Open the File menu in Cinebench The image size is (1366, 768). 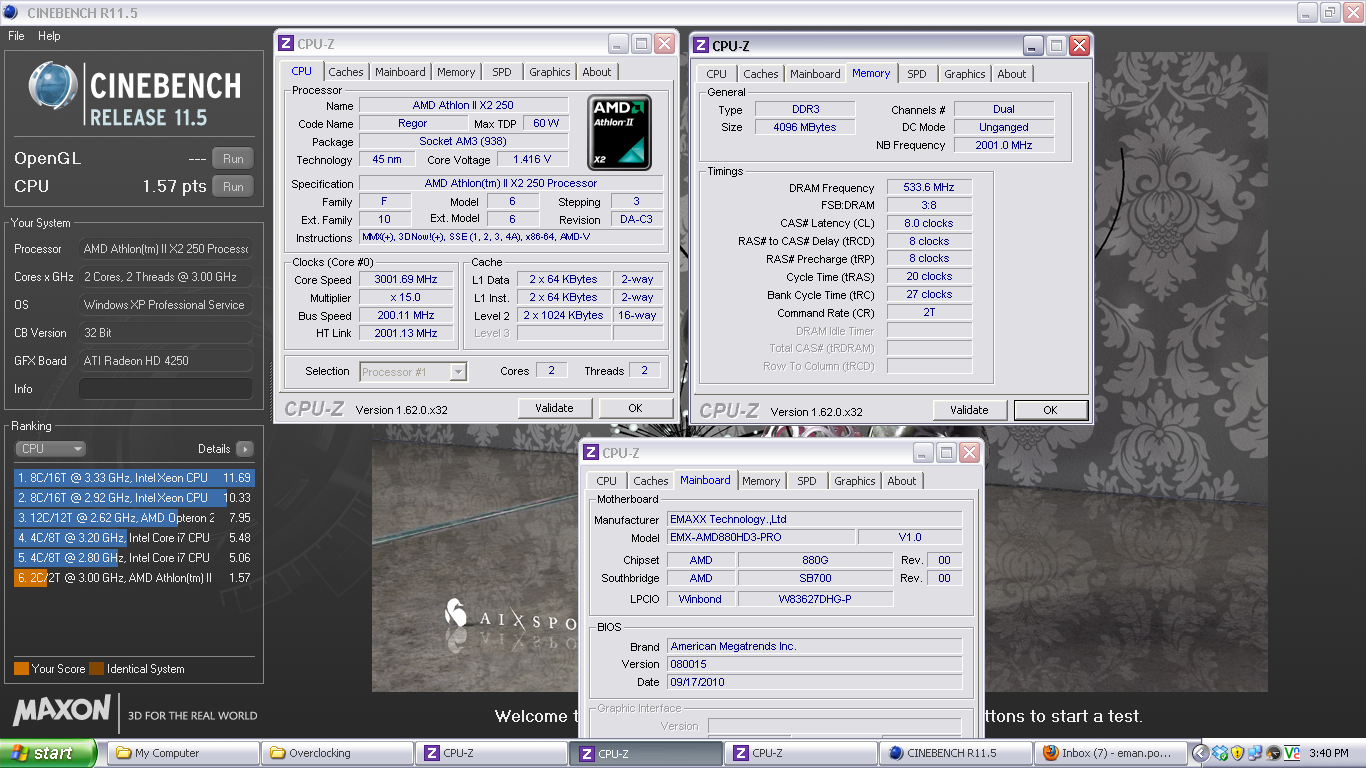16,36
